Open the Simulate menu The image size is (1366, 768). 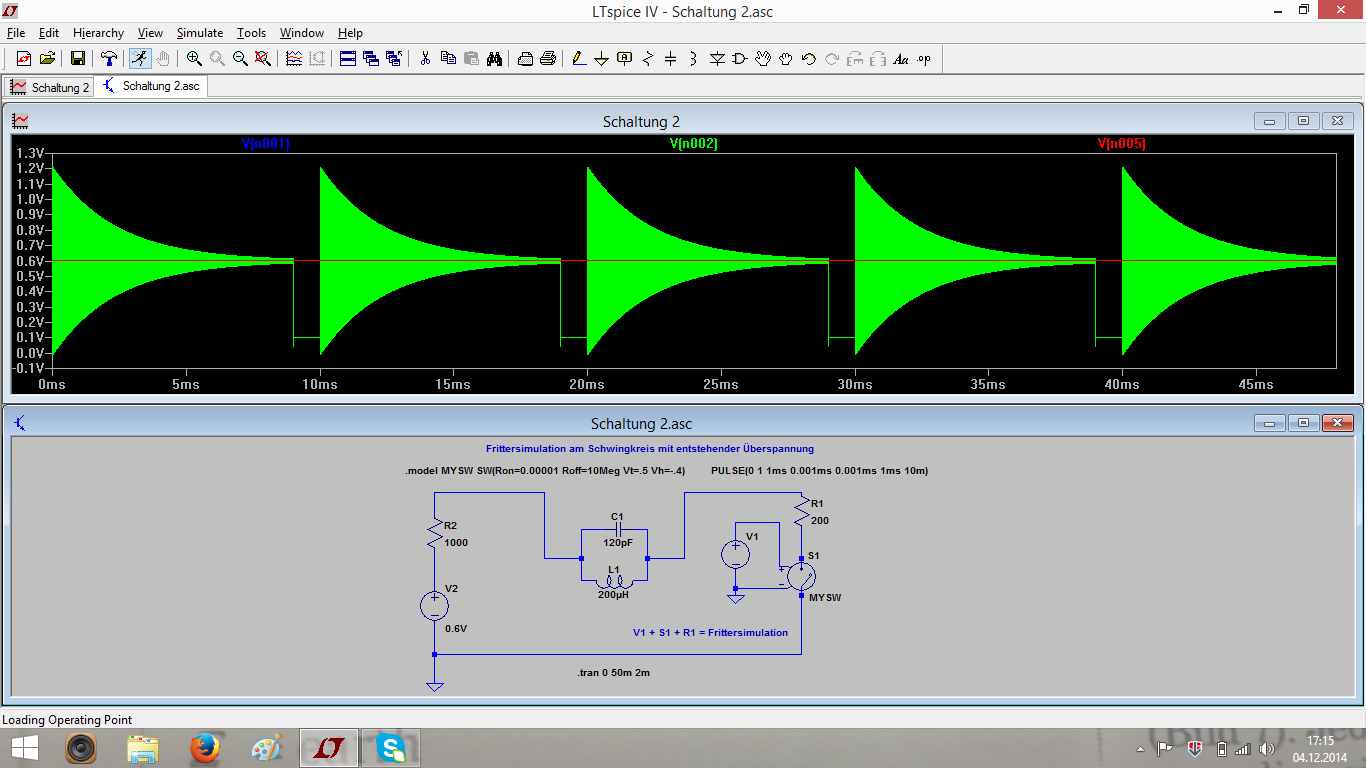point(200,33)
